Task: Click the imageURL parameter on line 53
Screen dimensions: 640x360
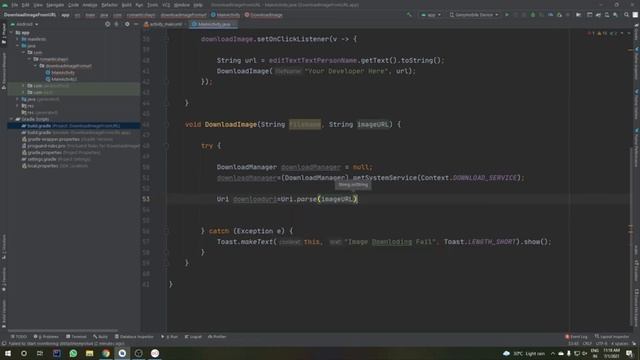Action: click(337, 199)
